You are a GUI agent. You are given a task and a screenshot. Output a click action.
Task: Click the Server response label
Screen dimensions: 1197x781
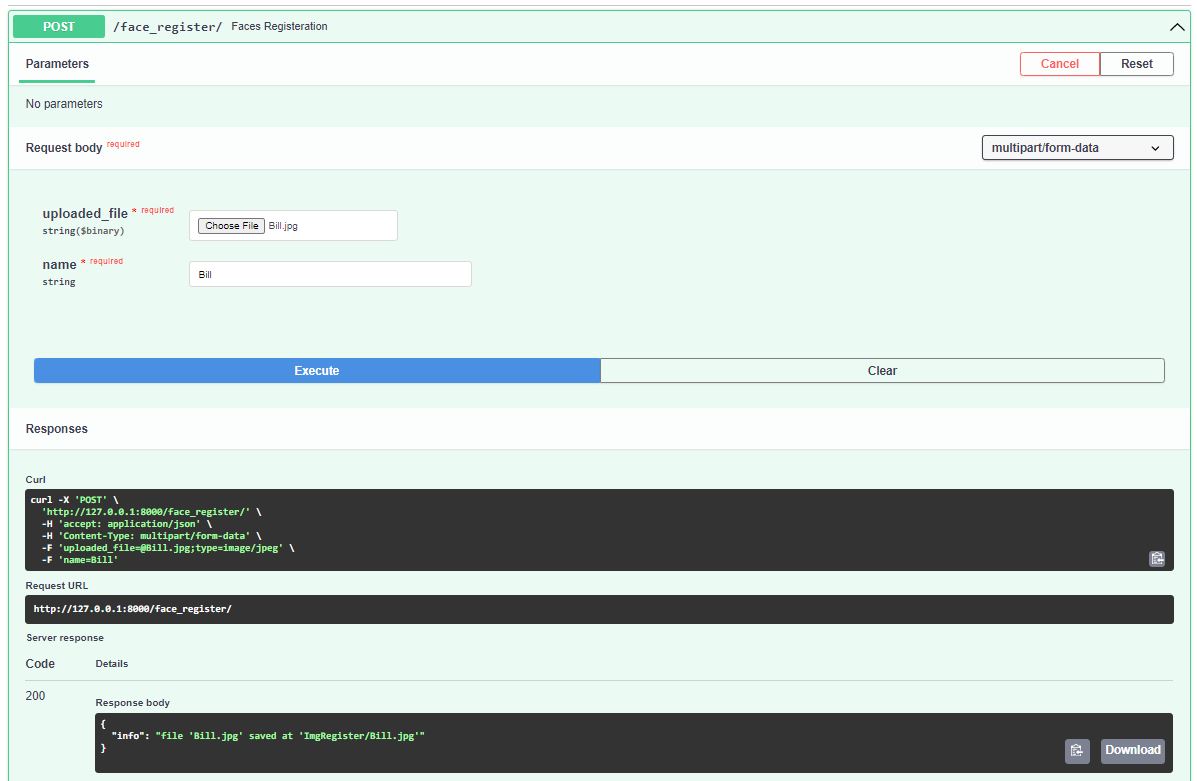(x=65, y=637)
